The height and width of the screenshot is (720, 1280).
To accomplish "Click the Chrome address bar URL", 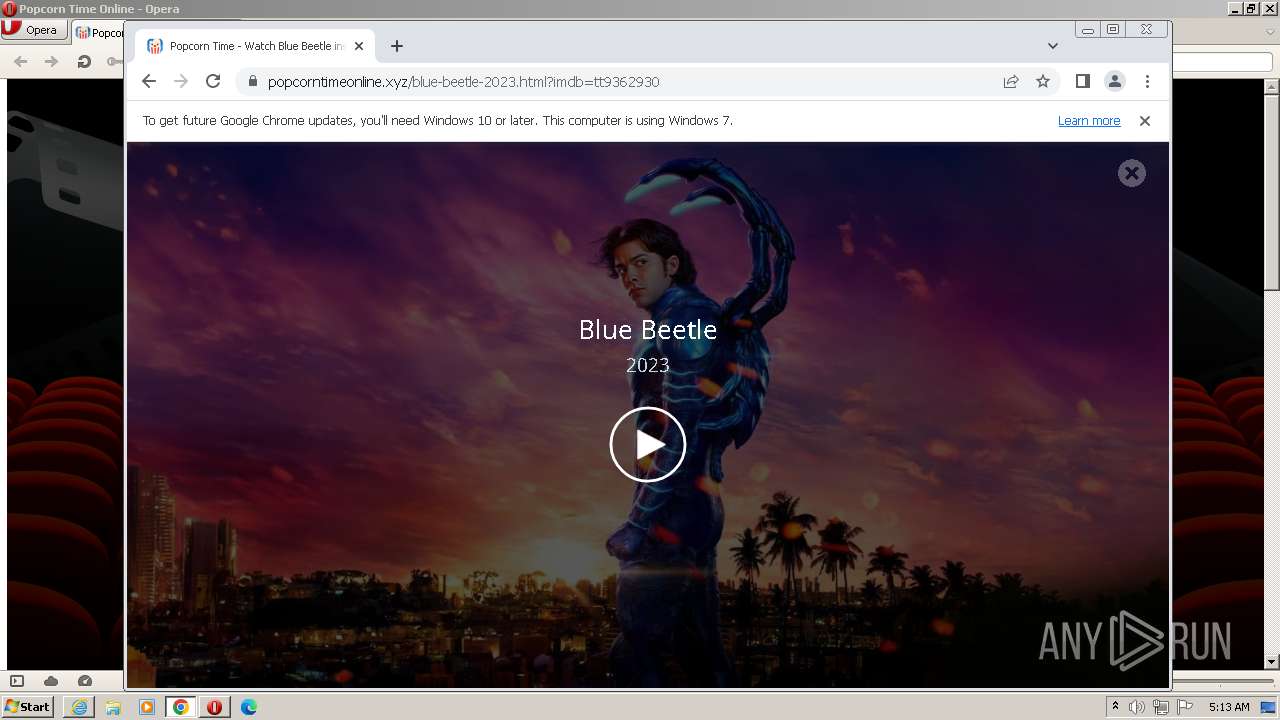I will [x=463, y=82].
